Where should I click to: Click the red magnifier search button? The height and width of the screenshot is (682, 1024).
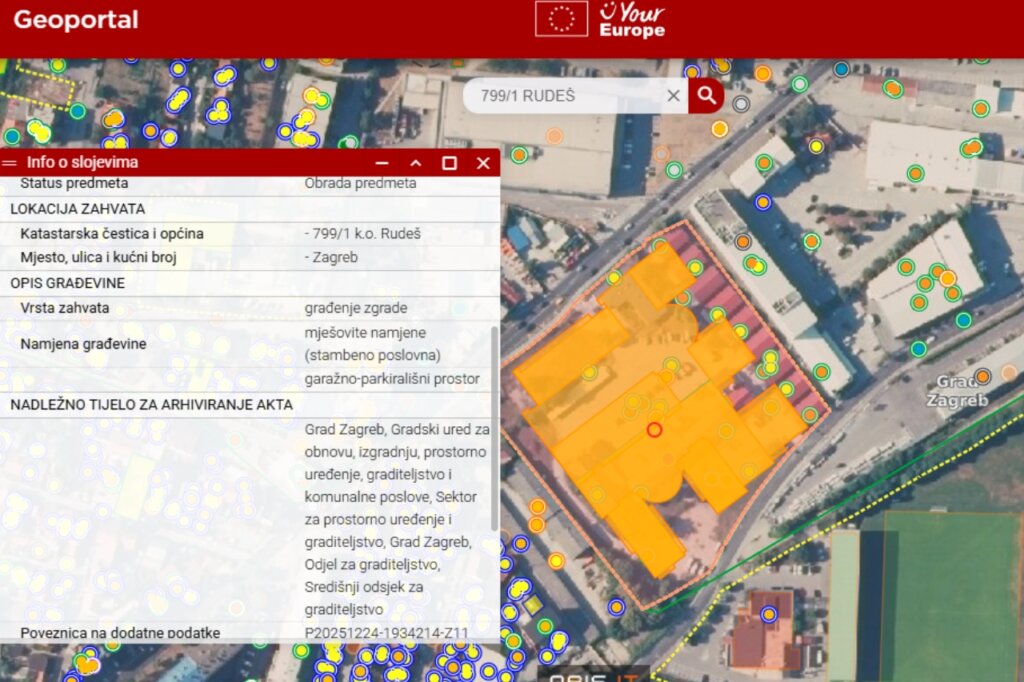706,96
